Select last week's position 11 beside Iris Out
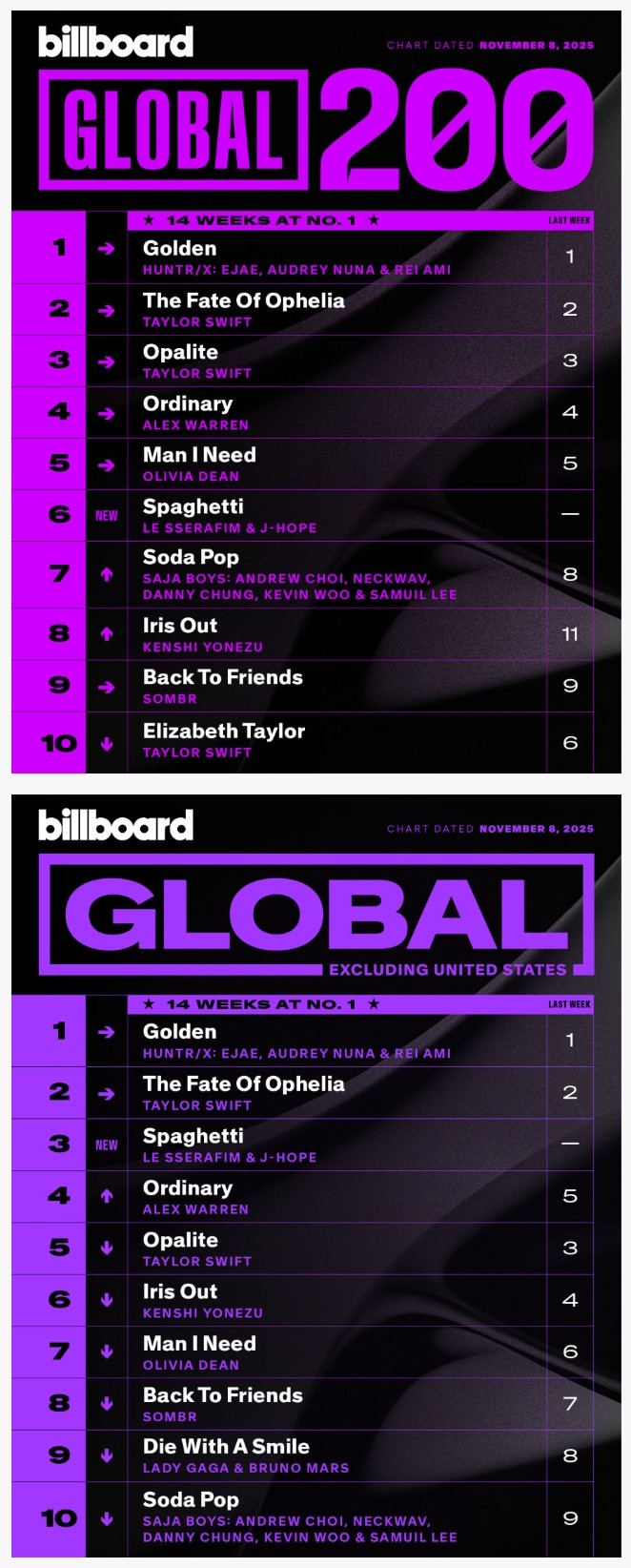631x1568 pixels. 570,634
